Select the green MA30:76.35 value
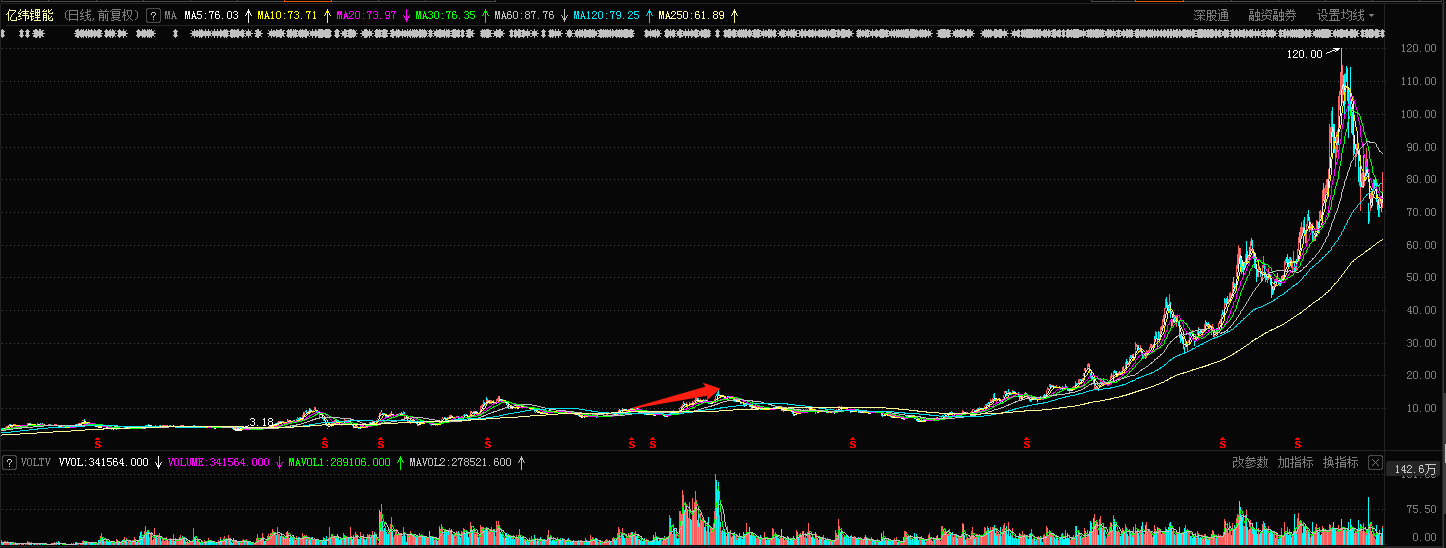This screenshot has height=548, width=1446. (x=445, y=16)
